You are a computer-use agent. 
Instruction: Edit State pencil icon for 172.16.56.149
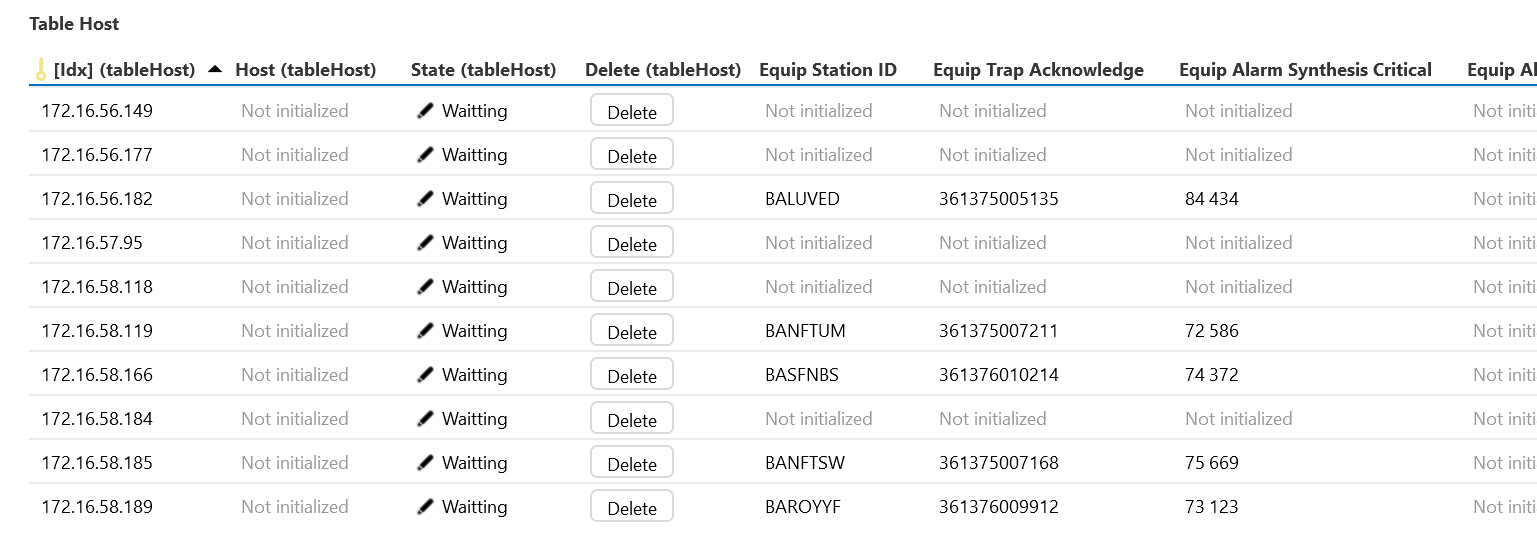(x=426, y=111)
